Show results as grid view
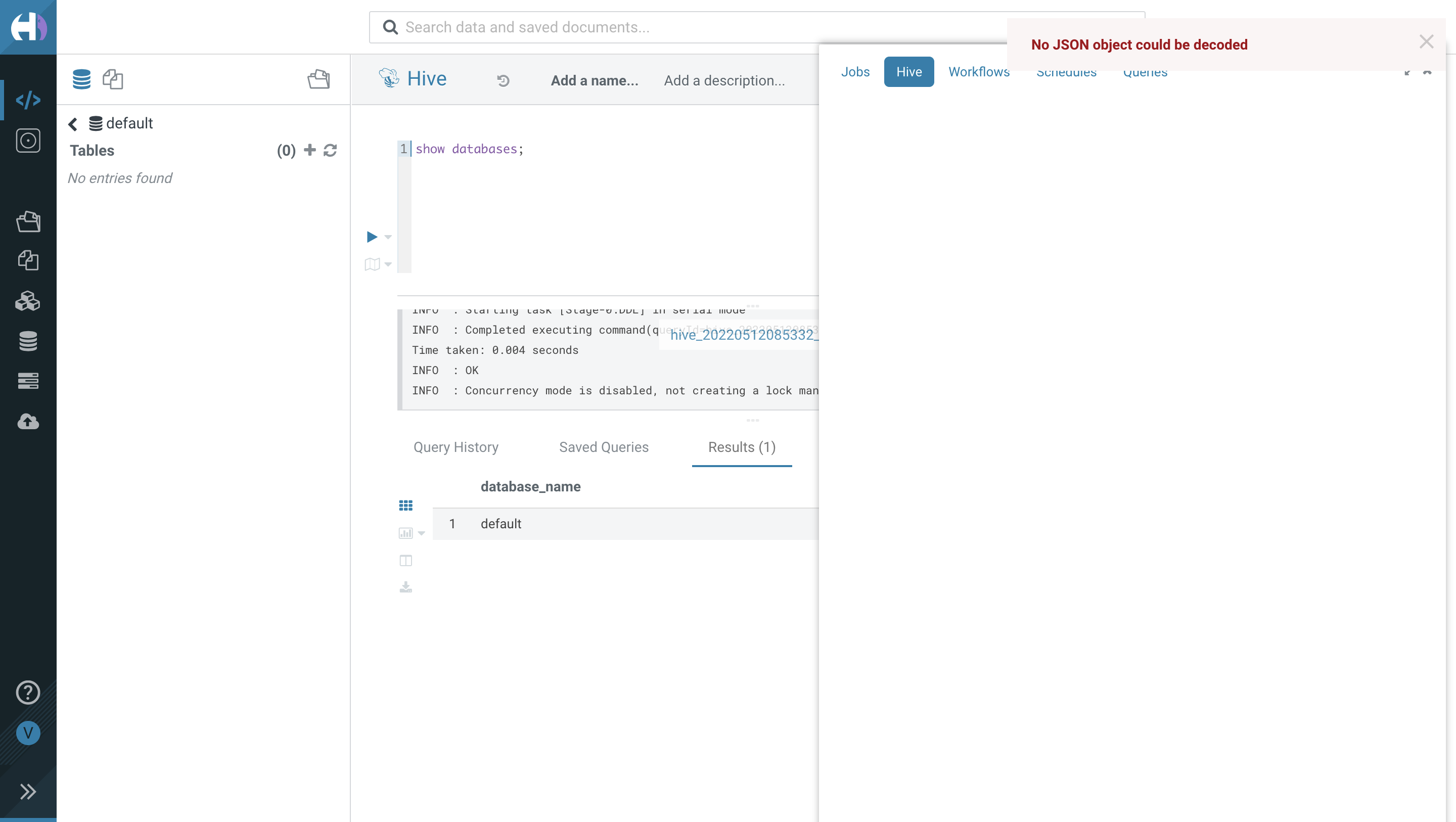Viewport: 1456px width, 822px height. point(406,506)
